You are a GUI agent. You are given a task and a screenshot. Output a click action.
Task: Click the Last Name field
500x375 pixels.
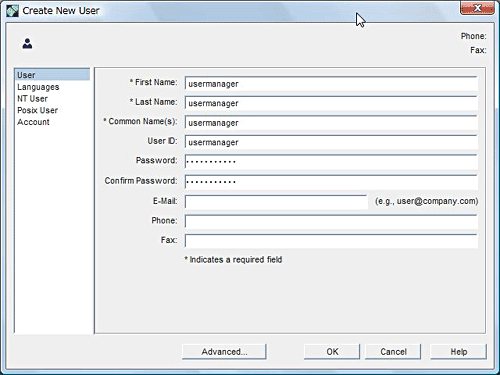tap(331, 103)
